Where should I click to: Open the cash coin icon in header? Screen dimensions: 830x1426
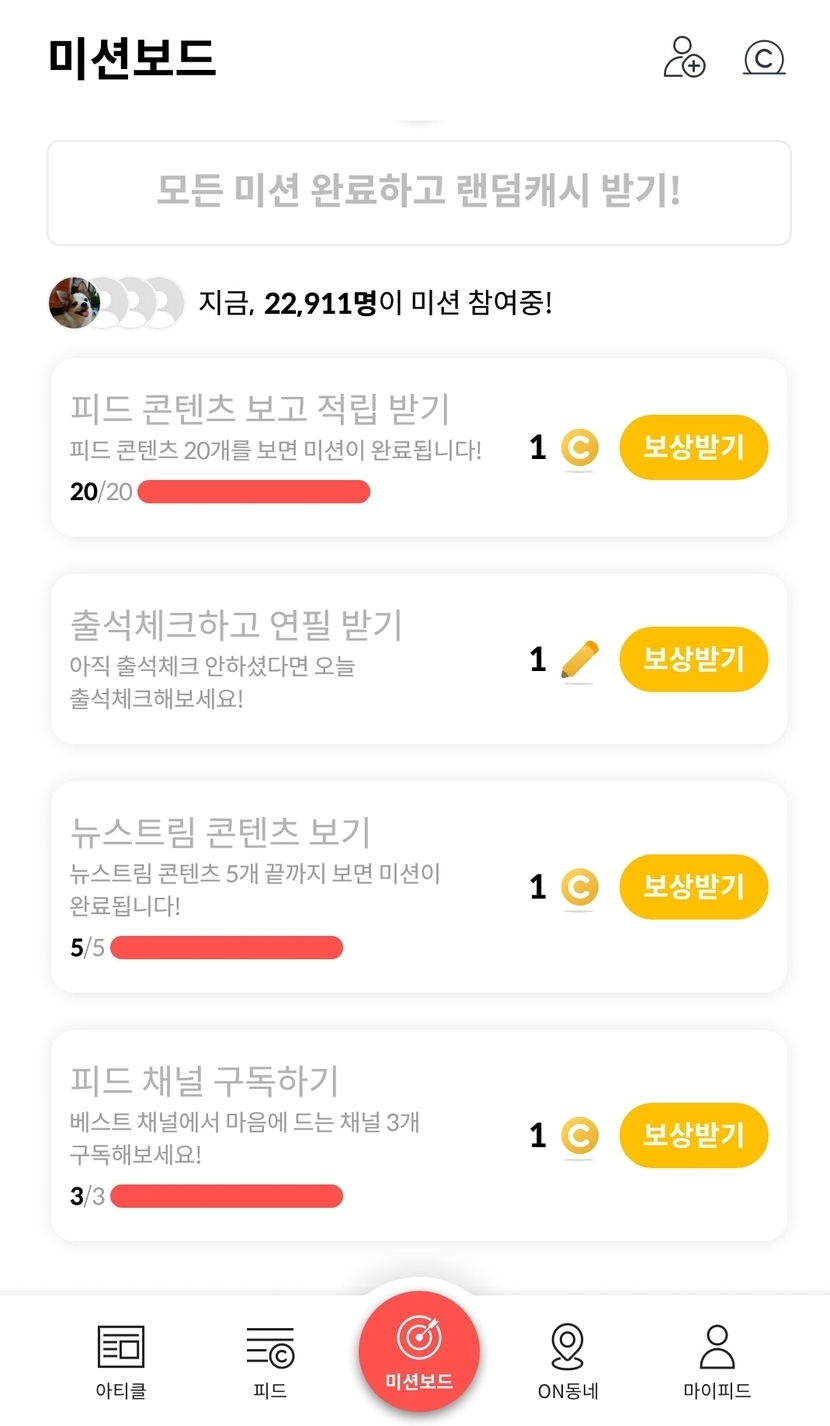coord(764,58)
